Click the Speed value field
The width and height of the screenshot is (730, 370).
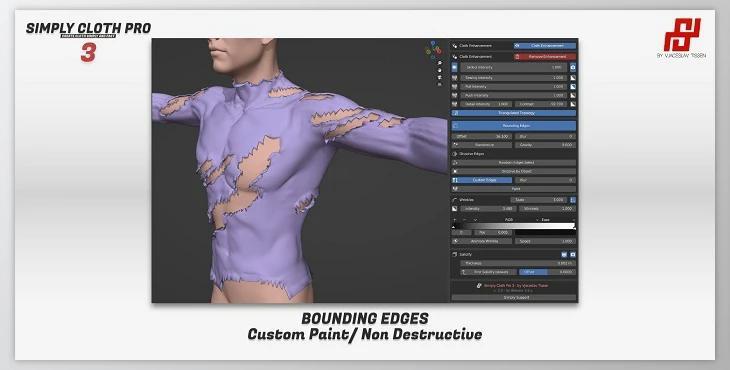[545, 242]
